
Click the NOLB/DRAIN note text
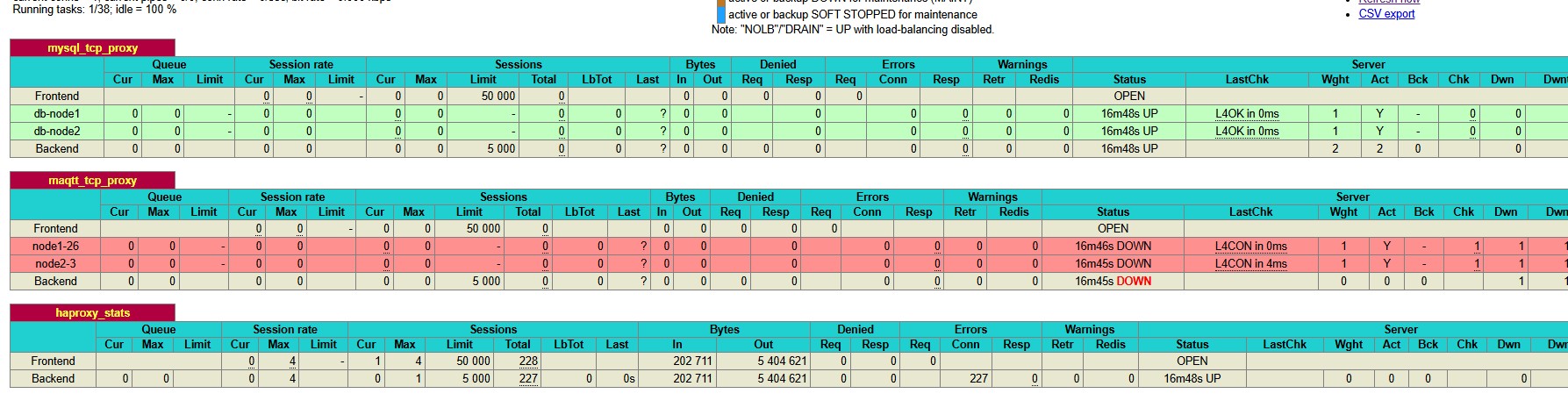pyautogui.click(x=853, y=30)
